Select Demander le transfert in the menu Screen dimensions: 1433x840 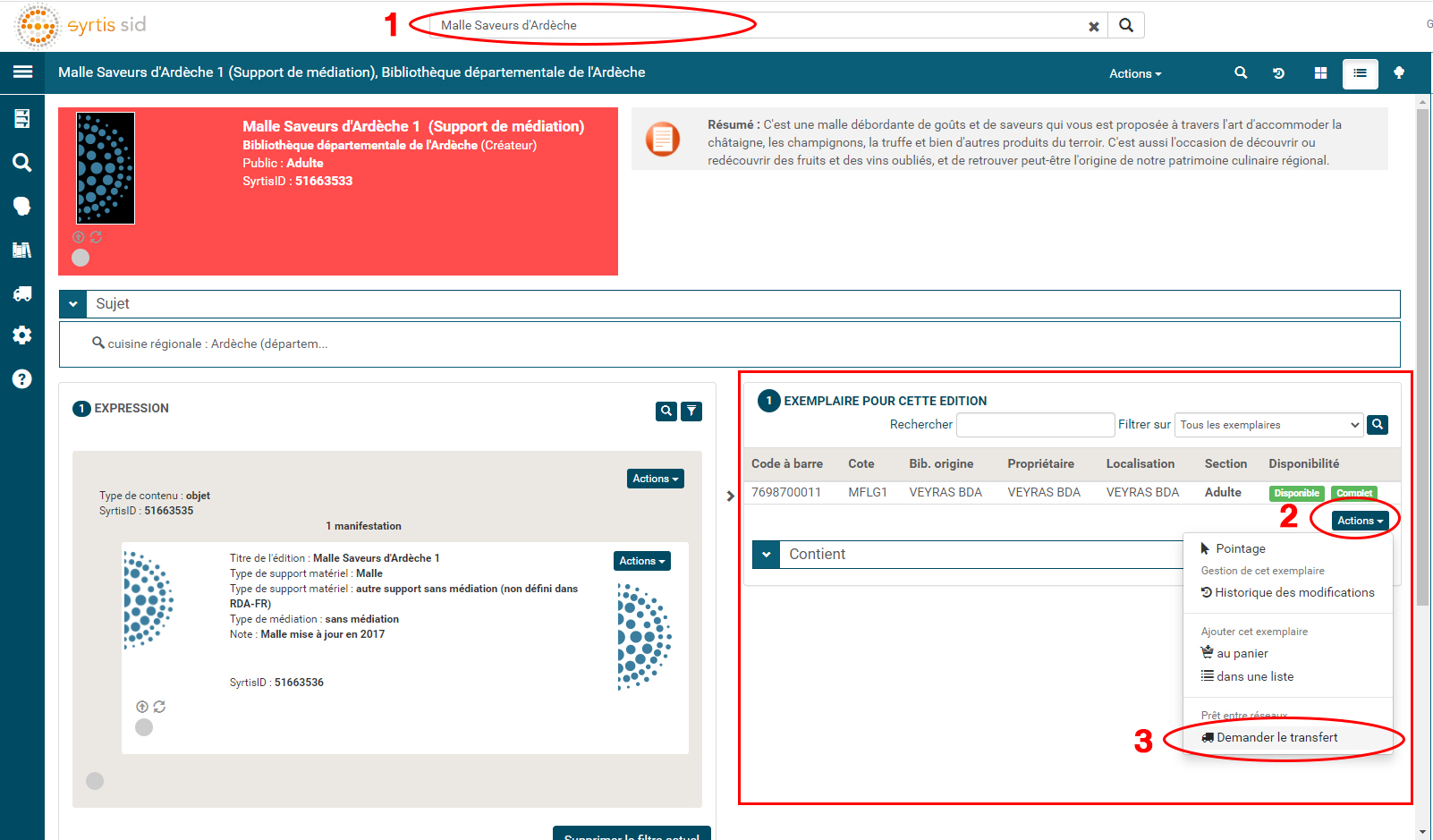pyautogui.click(x=1269, y=737)
